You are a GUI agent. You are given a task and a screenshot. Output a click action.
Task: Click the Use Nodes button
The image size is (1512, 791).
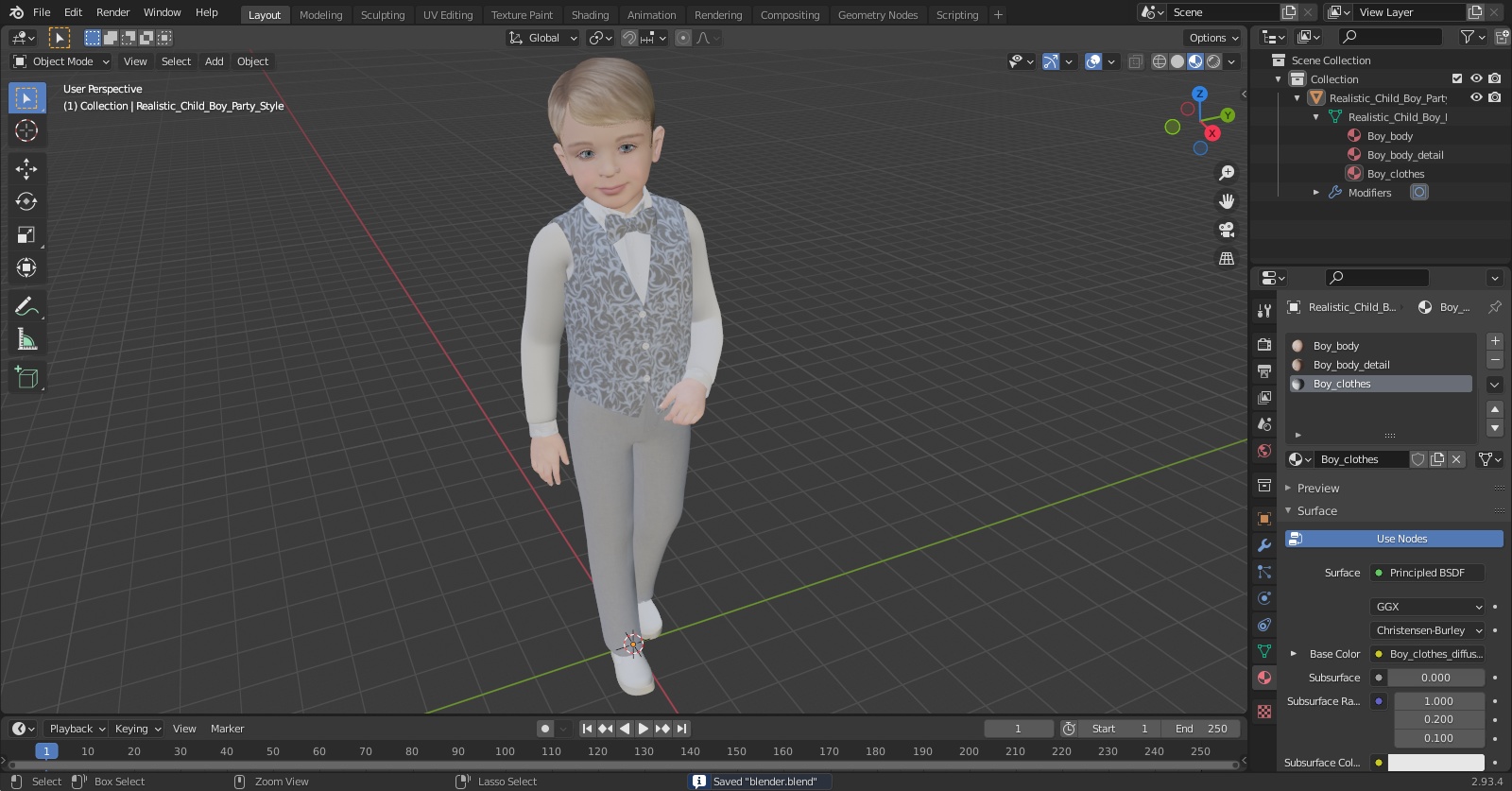1394,539
